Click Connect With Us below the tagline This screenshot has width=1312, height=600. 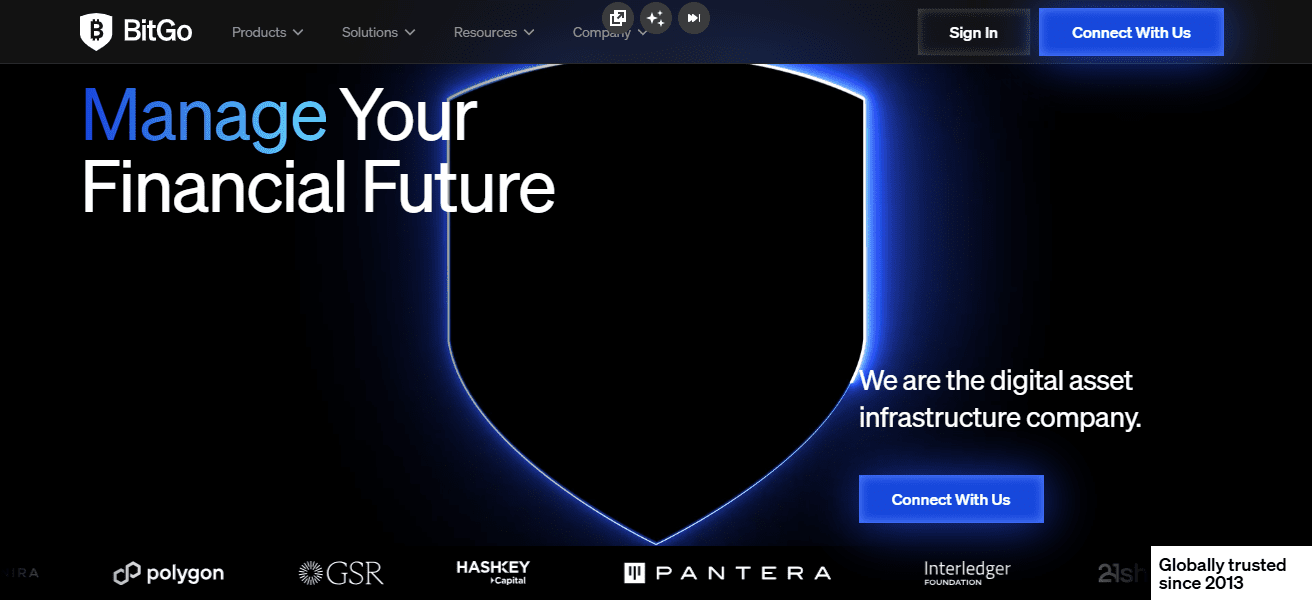[951, 499]
